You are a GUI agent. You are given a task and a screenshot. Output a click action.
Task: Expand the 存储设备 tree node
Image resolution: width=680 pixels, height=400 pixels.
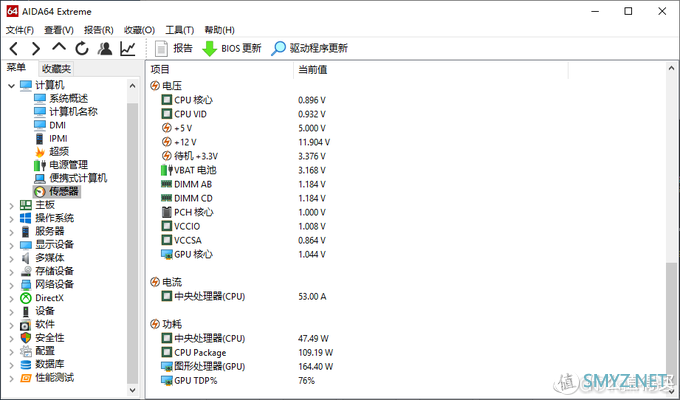coord(11,272)
